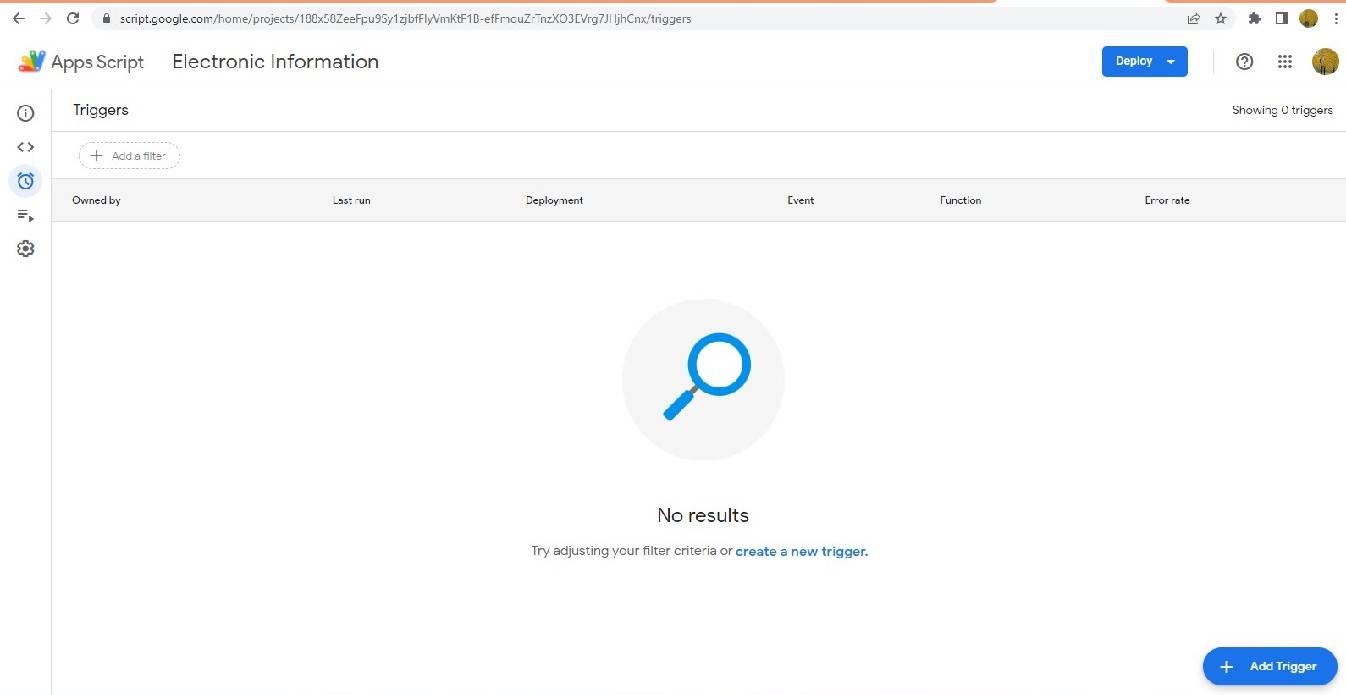1346x695 pixels.
Task: Open the script Editor code icon
Action: point(26,147)
